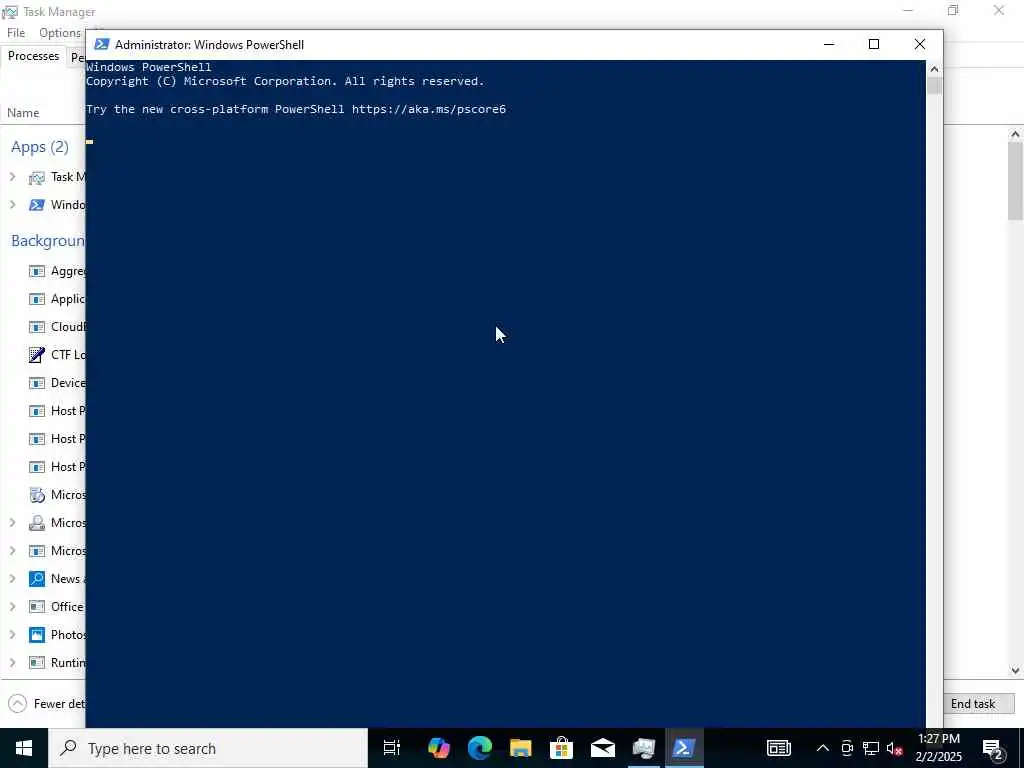This screenshot has width=1024, height=768.
Task: Click the Meet Now tray icon
Action: (847, 748)
